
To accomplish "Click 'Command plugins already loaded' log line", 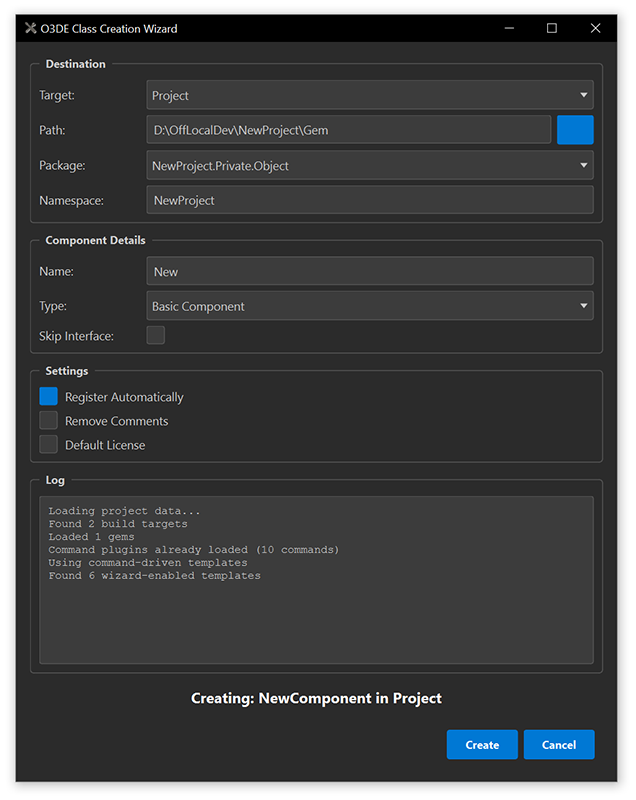I will (194, 549).
